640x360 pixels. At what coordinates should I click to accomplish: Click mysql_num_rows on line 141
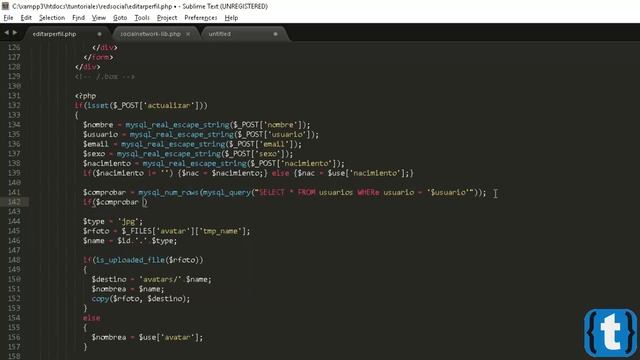[168, 192]
